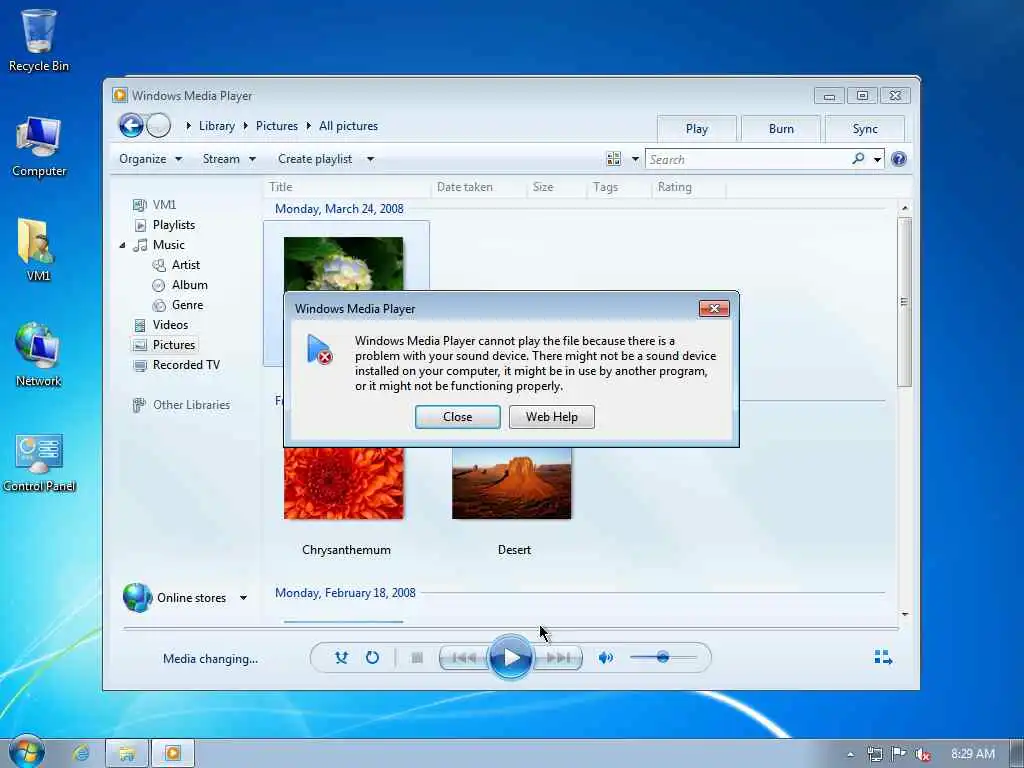Click the forward navigation button
1024x768 pixels.
(x=158, y=125)
